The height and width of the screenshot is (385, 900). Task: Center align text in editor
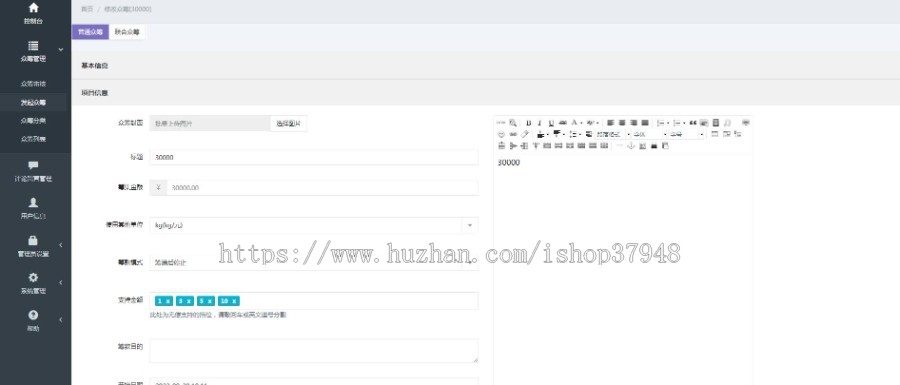[622, 123]
